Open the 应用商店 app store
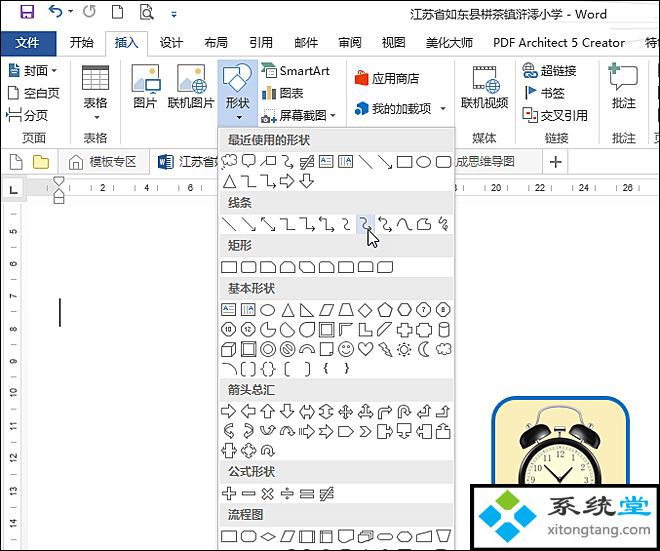 click(387, 78)
